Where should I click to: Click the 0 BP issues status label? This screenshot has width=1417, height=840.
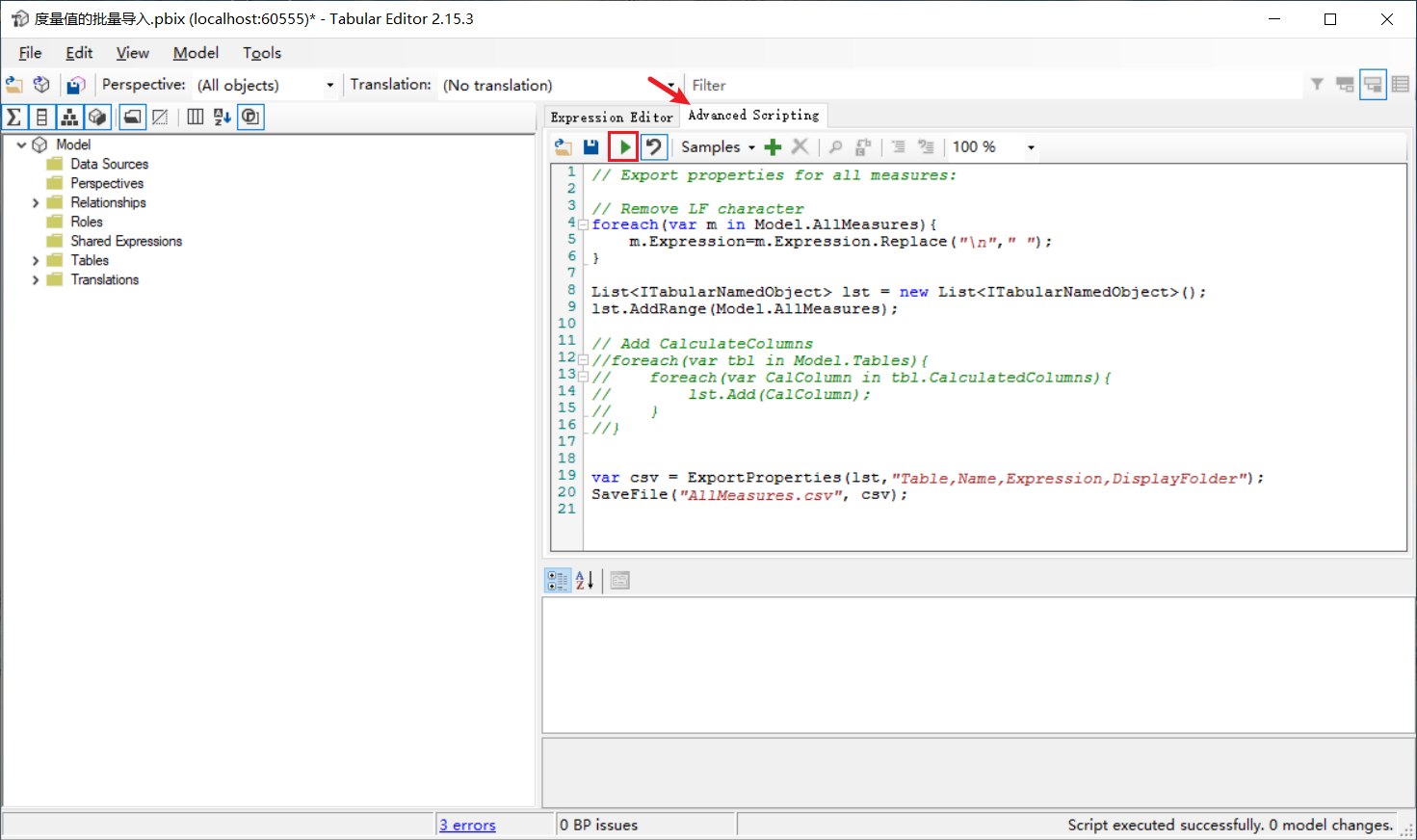598,825
